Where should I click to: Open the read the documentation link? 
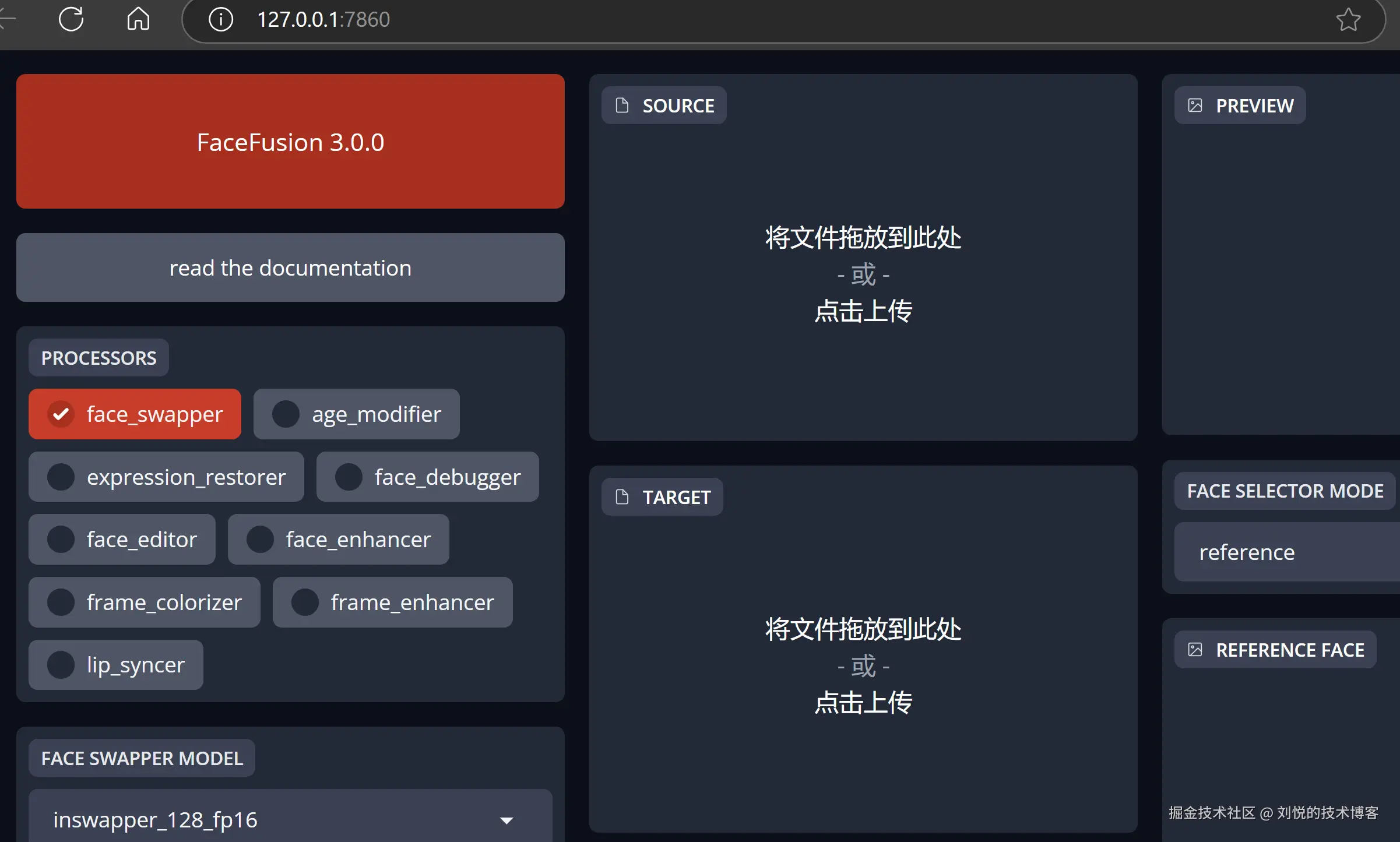pyautogui.click(x=290, y=268)
